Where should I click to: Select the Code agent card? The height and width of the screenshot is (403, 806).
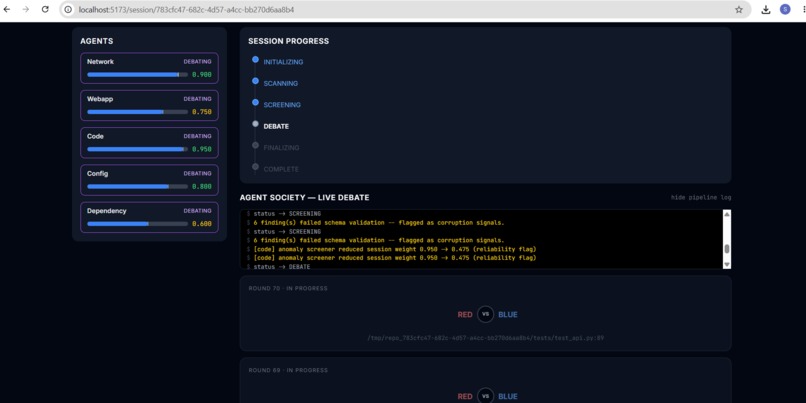(149, 142)
